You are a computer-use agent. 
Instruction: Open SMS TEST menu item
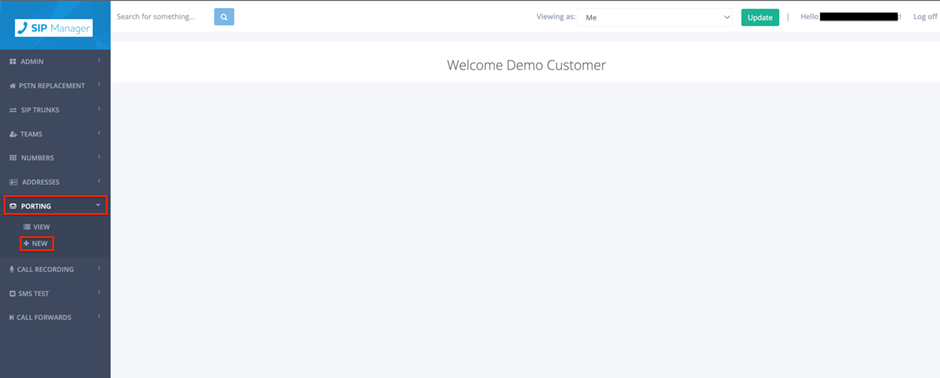coord(55,294)
